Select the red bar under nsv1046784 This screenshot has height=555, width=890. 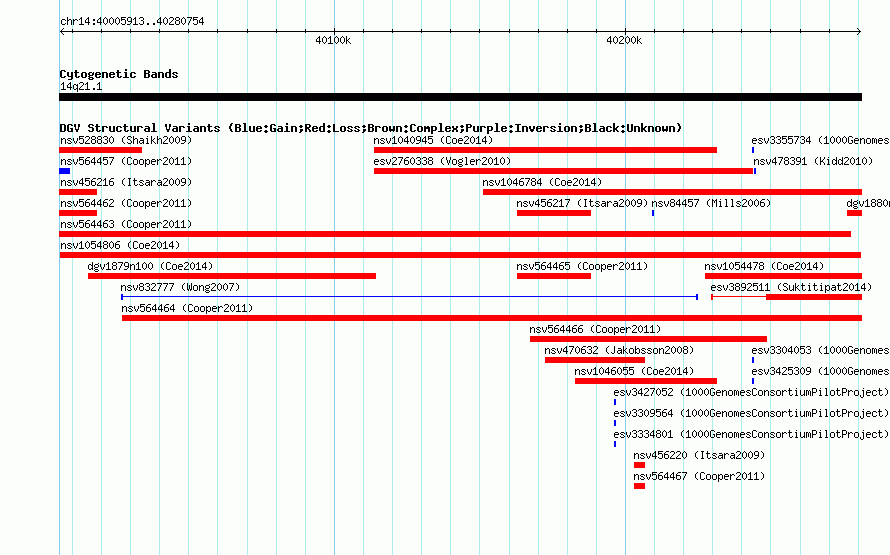[x=673, y=192]
